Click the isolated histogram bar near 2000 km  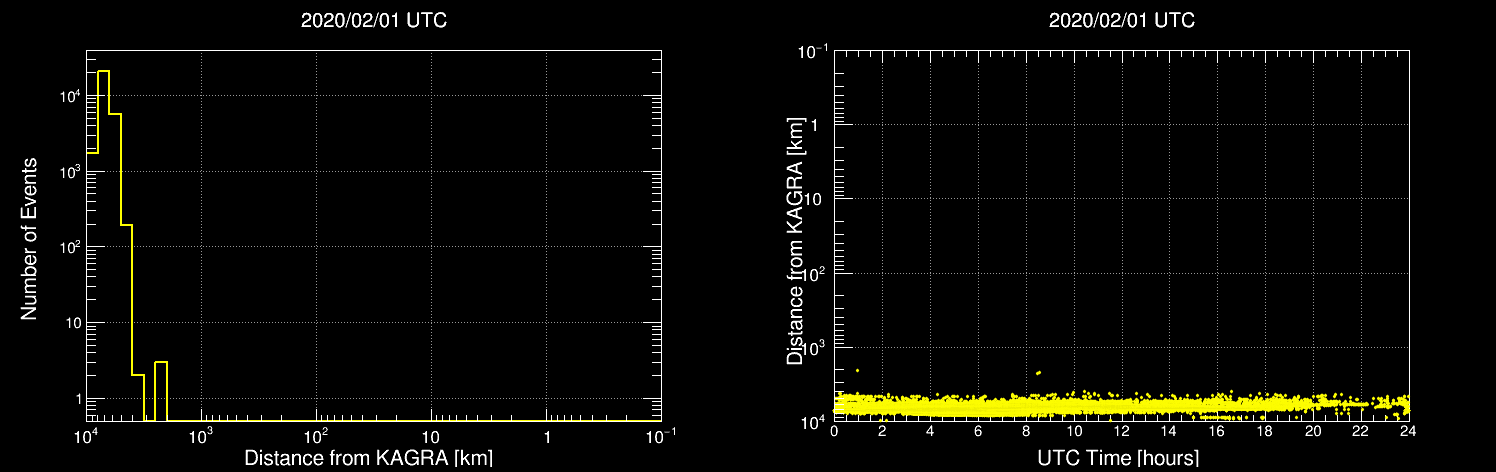click(161, 391)
